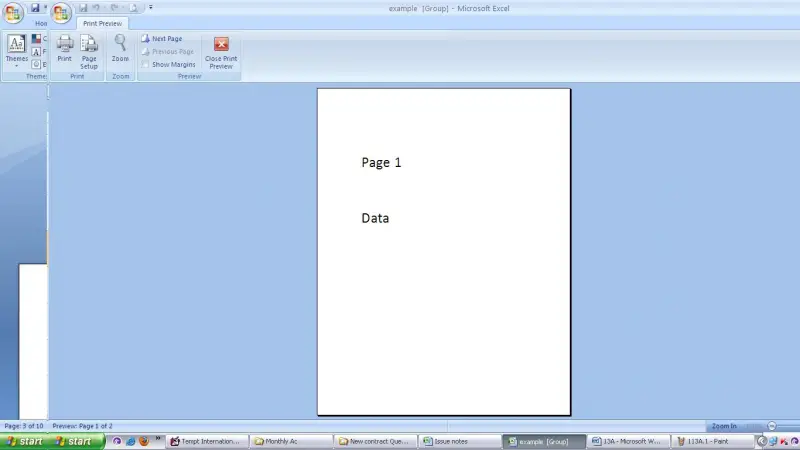This screenshot has width=800, height=450.
Task: Select the Print Preview tab
Action: click(x=103, y=23)
